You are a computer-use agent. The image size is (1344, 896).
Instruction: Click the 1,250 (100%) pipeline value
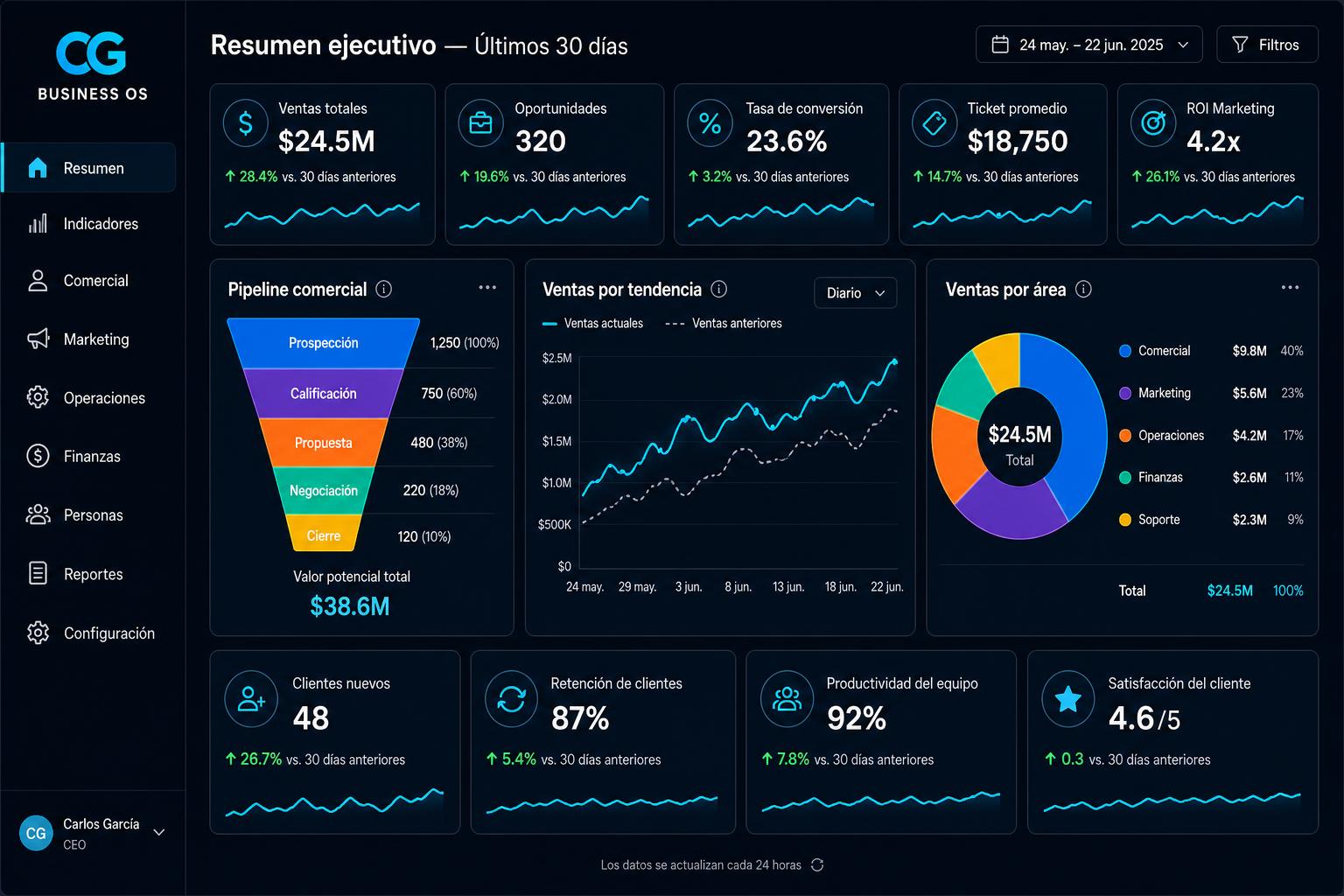click(x=465, y=343)
